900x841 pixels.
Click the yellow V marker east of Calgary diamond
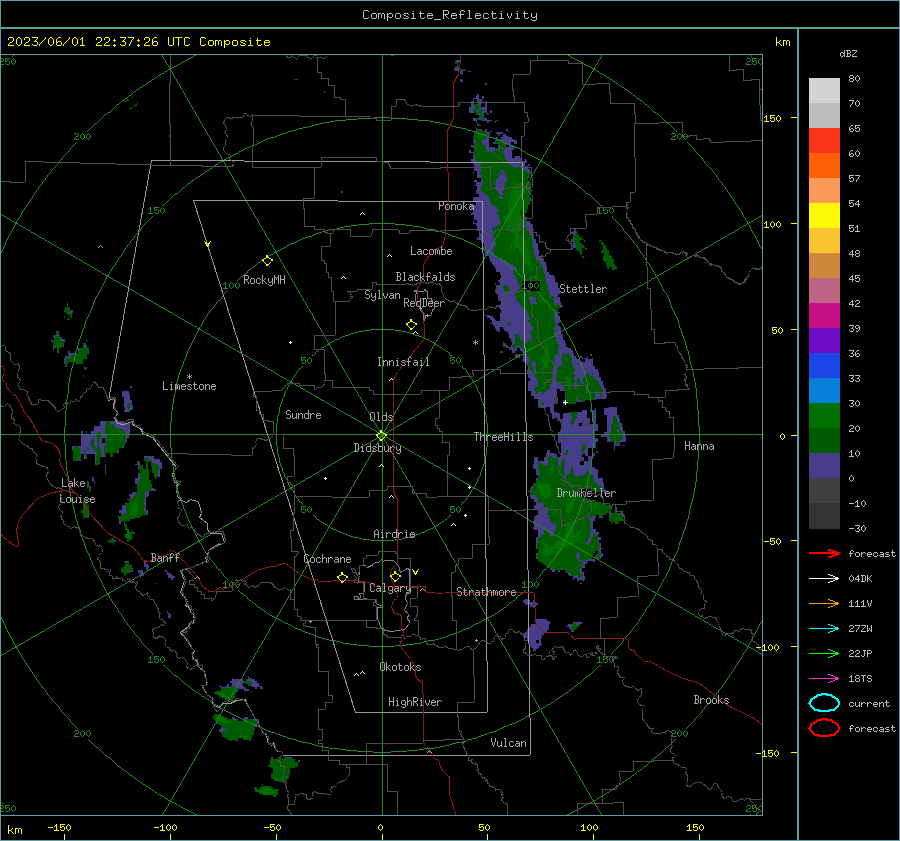click(x=416, y=572)
